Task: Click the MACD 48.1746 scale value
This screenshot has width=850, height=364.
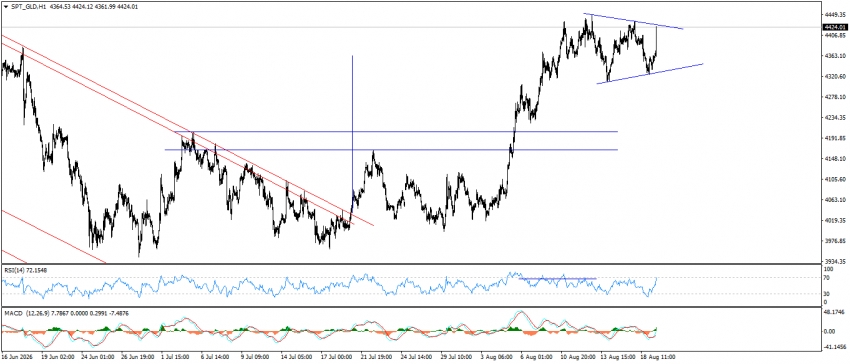Action: tap(834, 313)
